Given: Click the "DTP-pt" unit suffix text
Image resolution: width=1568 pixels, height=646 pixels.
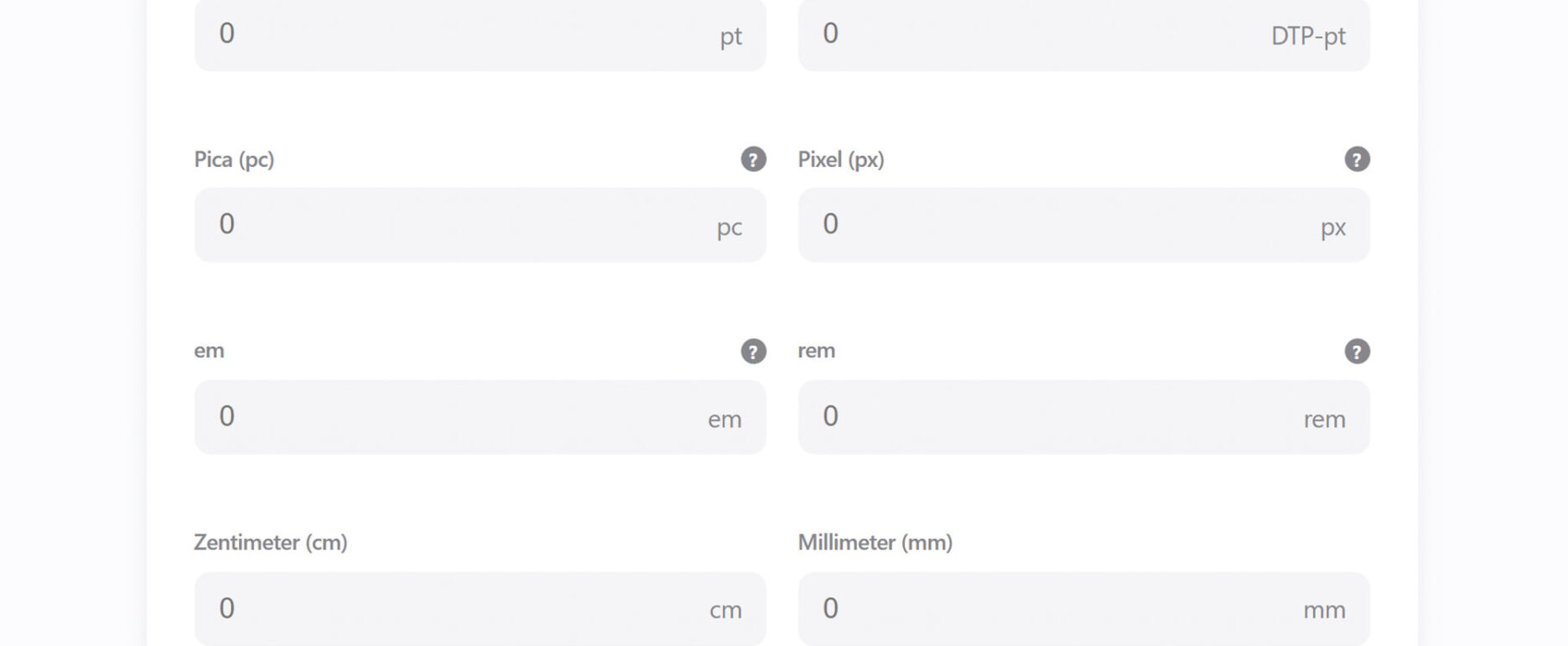Looking at the screenshot, I should [1307, 36].
